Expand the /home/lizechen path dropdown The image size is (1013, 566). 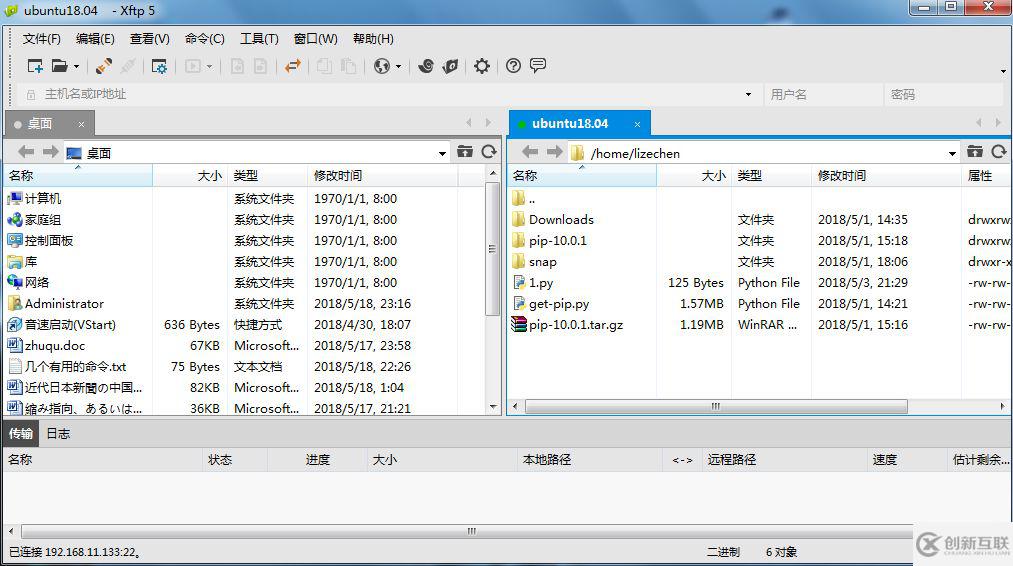952,153
